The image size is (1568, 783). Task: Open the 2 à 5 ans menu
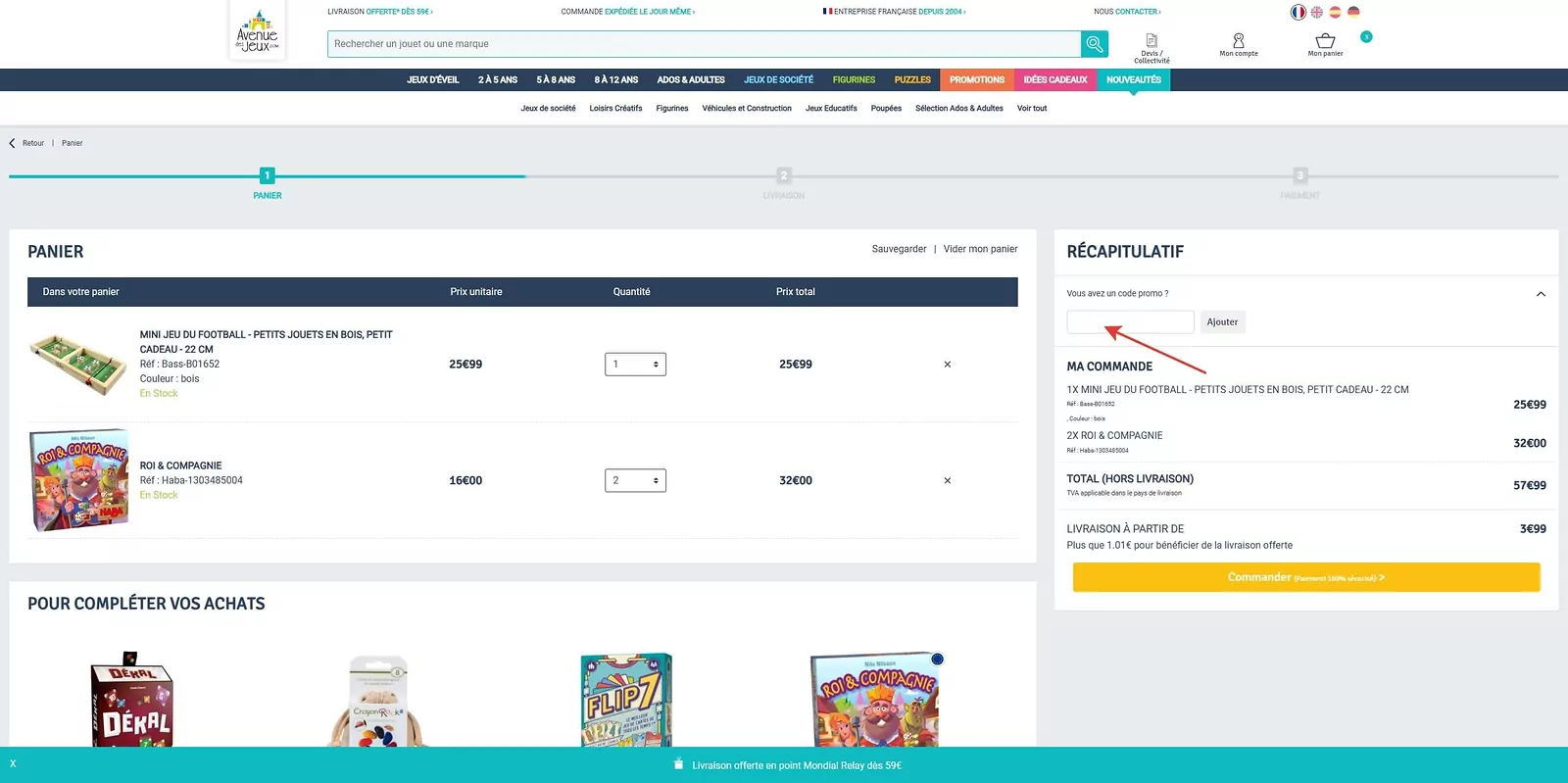[498, 80]
